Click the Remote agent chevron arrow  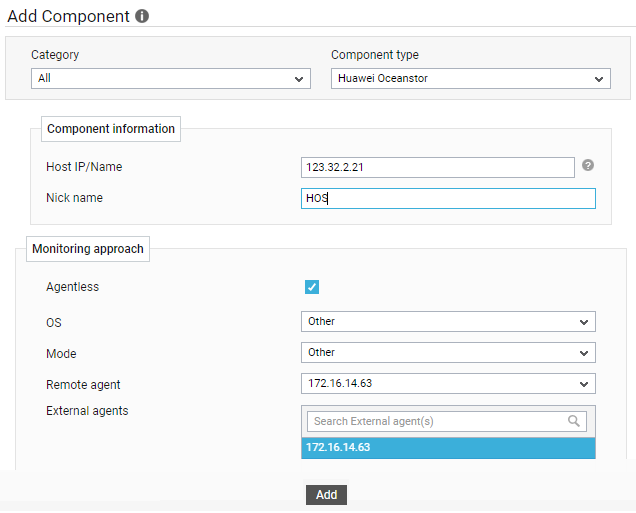584,384
